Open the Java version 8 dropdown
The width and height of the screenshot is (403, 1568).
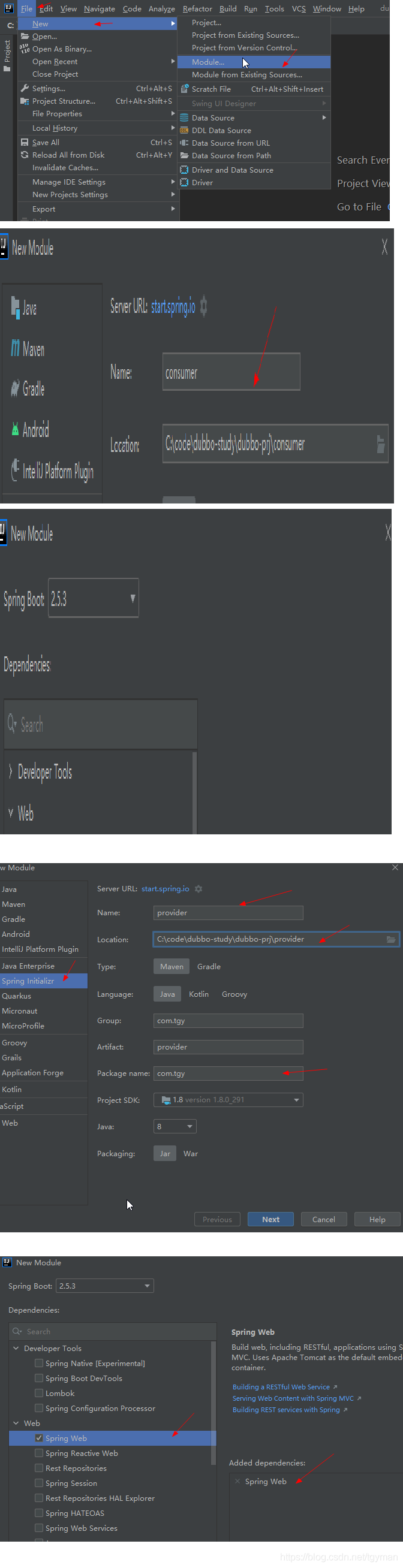pos(190,1127)
